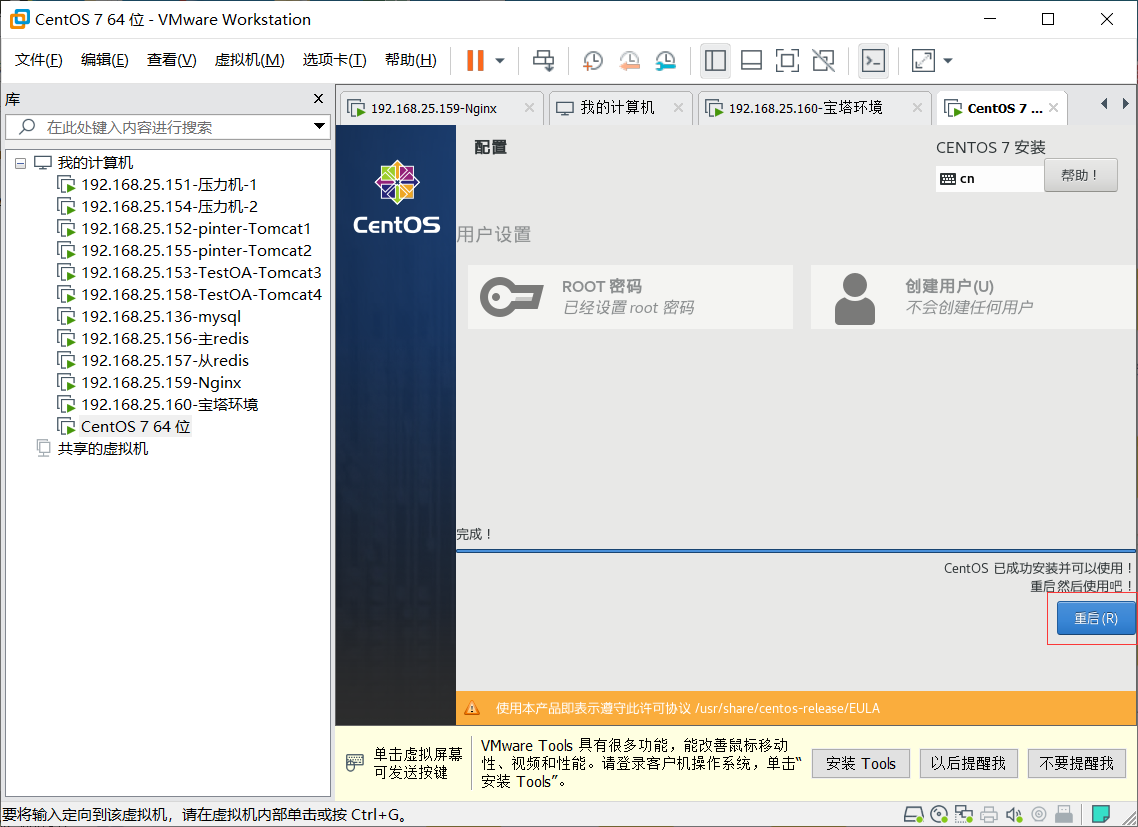This screenshot has height=827, width=1138.
Task: Open the ROOT 密码 setting
Action: 630,297
